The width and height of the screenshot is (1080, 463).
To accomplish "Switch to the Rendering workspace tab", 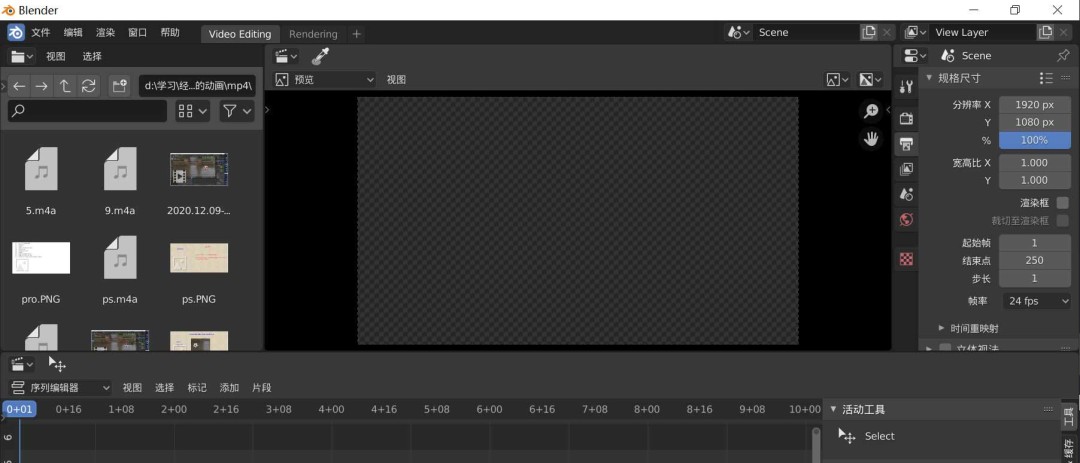I will point(313,34).
